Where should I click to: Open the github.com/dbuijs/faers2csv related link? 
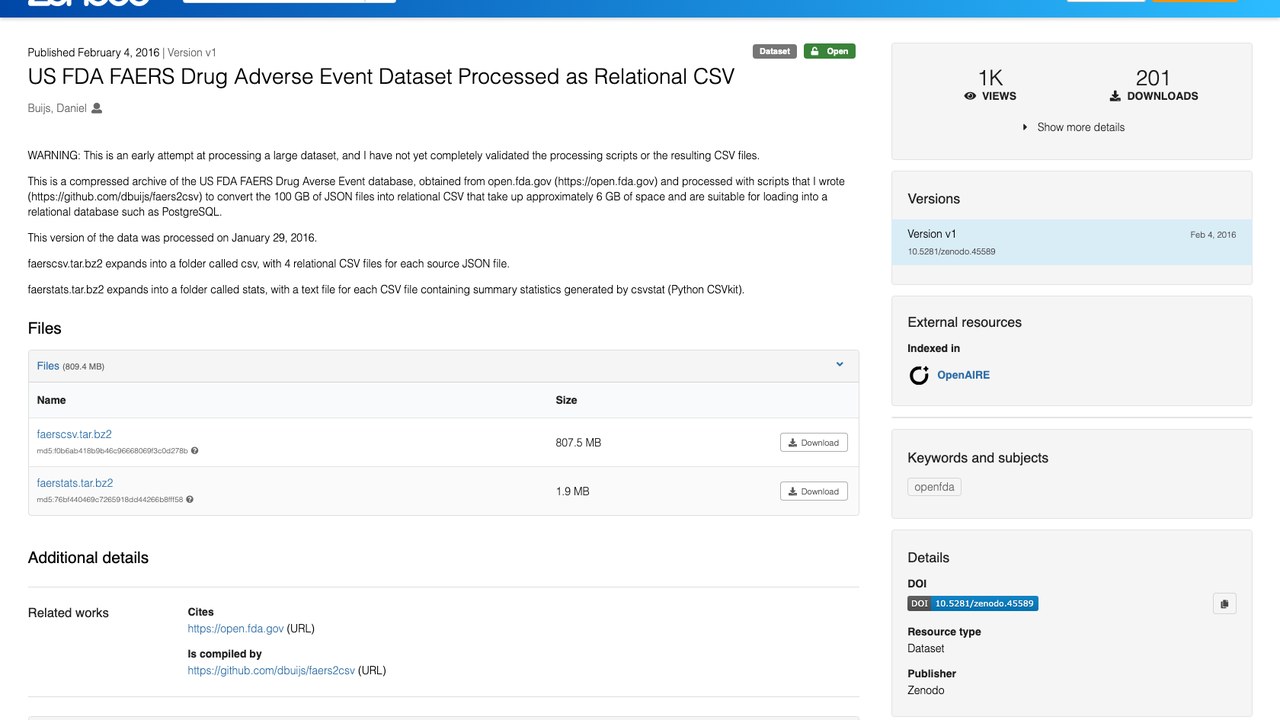[x=271, y=671]
